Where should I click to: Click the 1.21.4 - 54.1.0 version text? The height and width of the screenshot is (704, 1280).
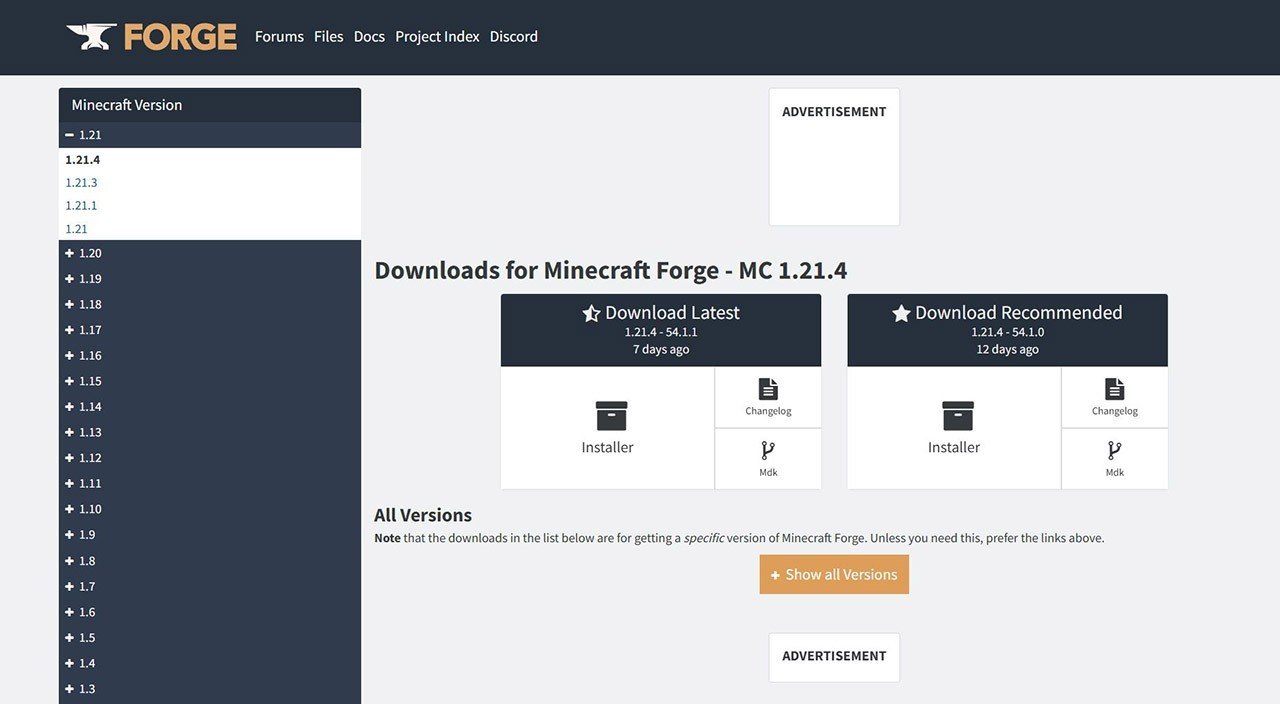click(1008, 333)
